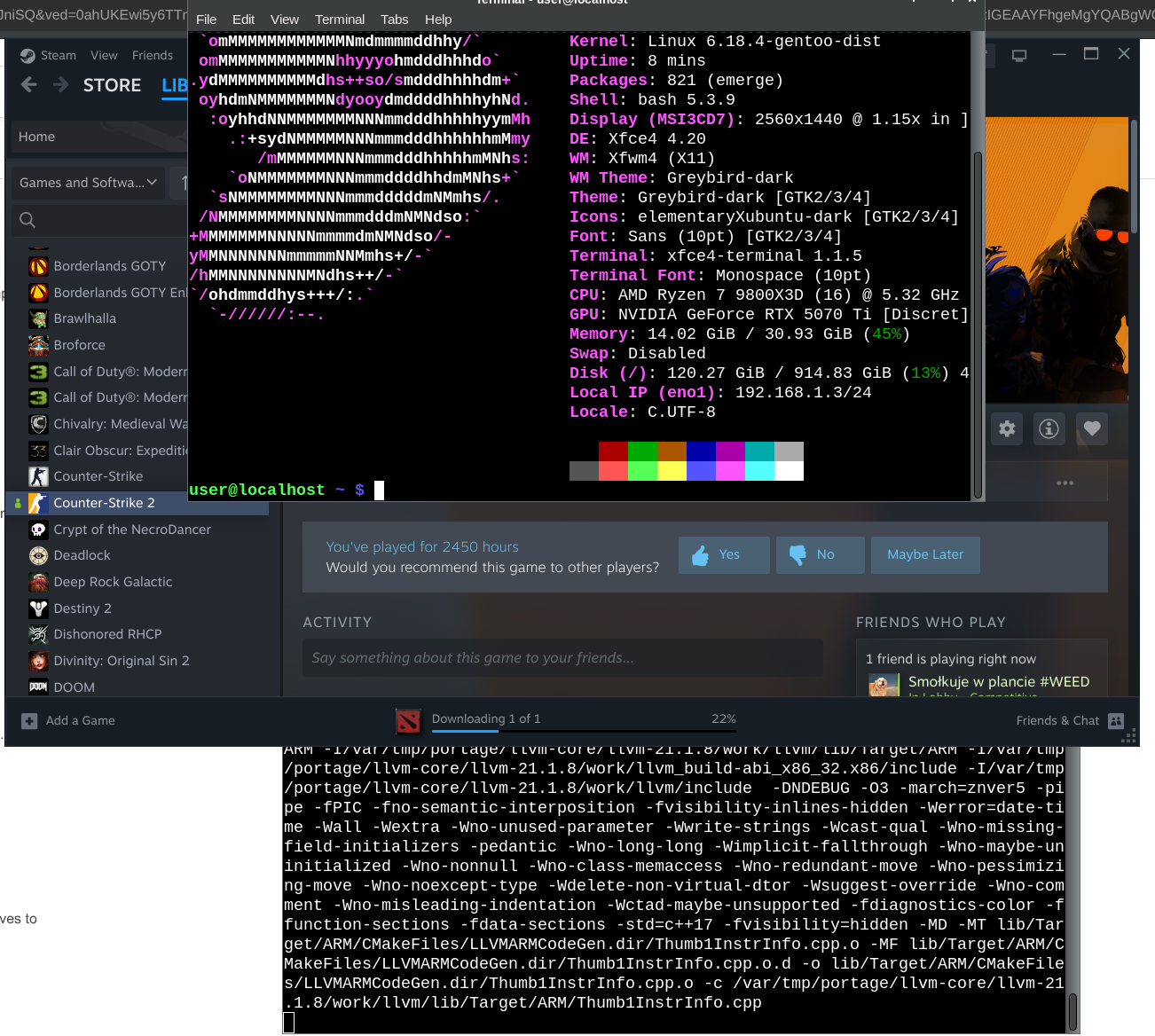Image resolution: width=1155 pixels, height=1036 pixels.
Task: Click the 22% download percentage
Action: tap(724, 718)
